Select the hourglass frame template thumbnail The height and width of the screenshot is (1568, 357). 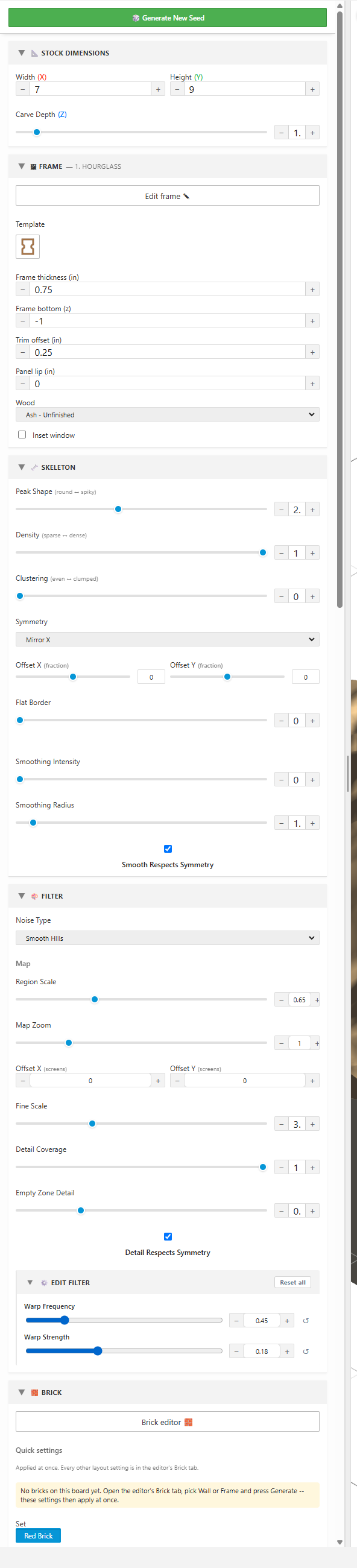(27, 247)
